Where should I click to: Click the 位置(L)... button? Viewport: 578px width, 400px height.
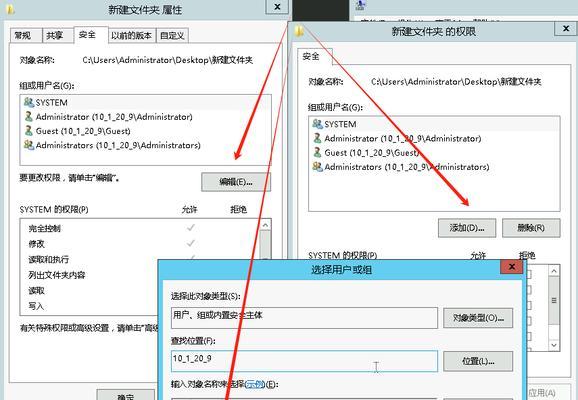478,361
